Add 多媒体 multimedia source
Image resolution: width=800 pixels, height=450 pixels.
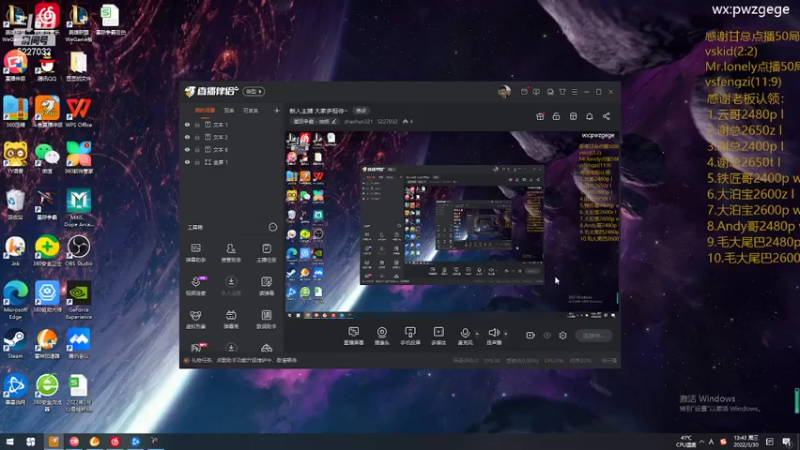point(438,336)
